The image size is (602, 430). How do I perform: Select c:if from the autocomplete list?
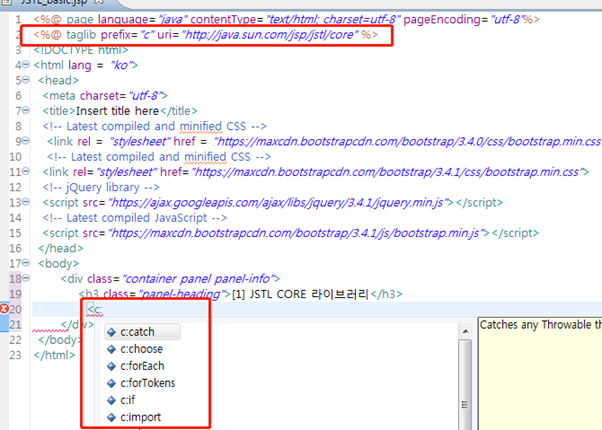pyautogui.click(x=127, y=400)
